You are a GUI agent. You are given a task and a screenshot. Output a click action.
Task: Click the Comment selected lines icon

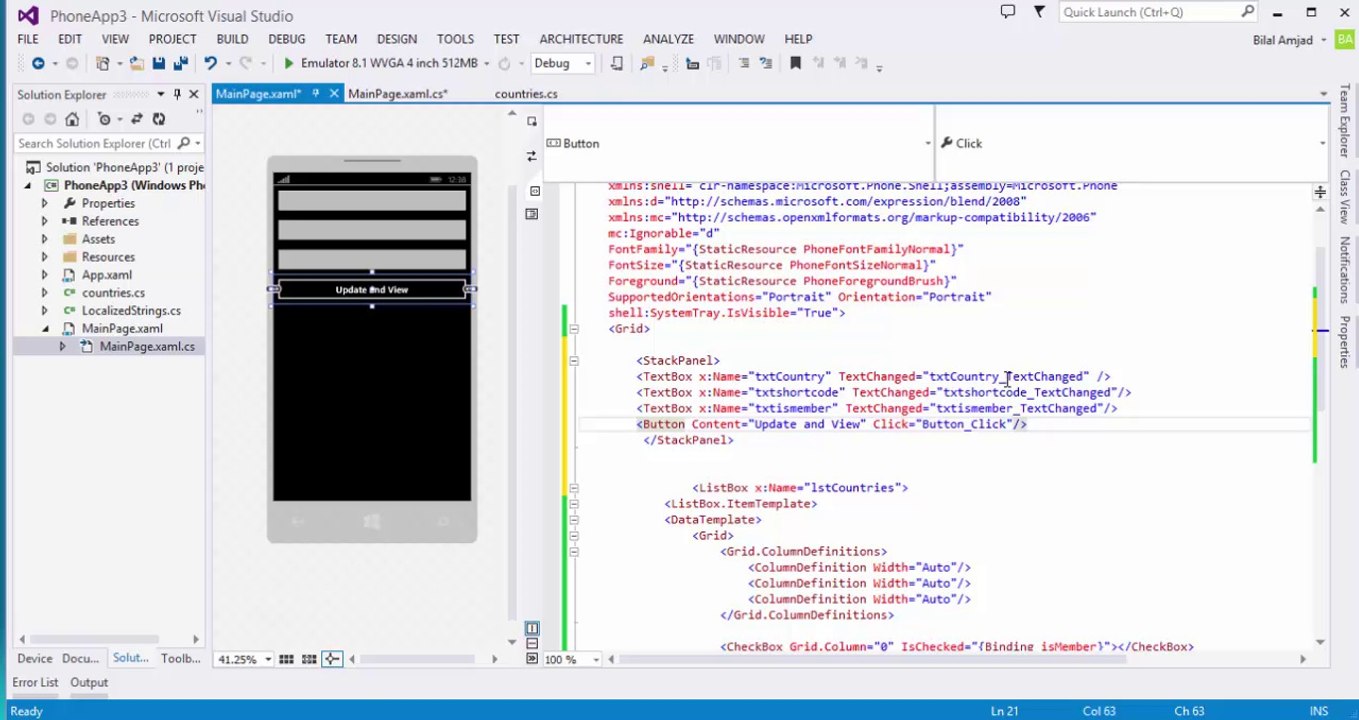click(744, 63)
